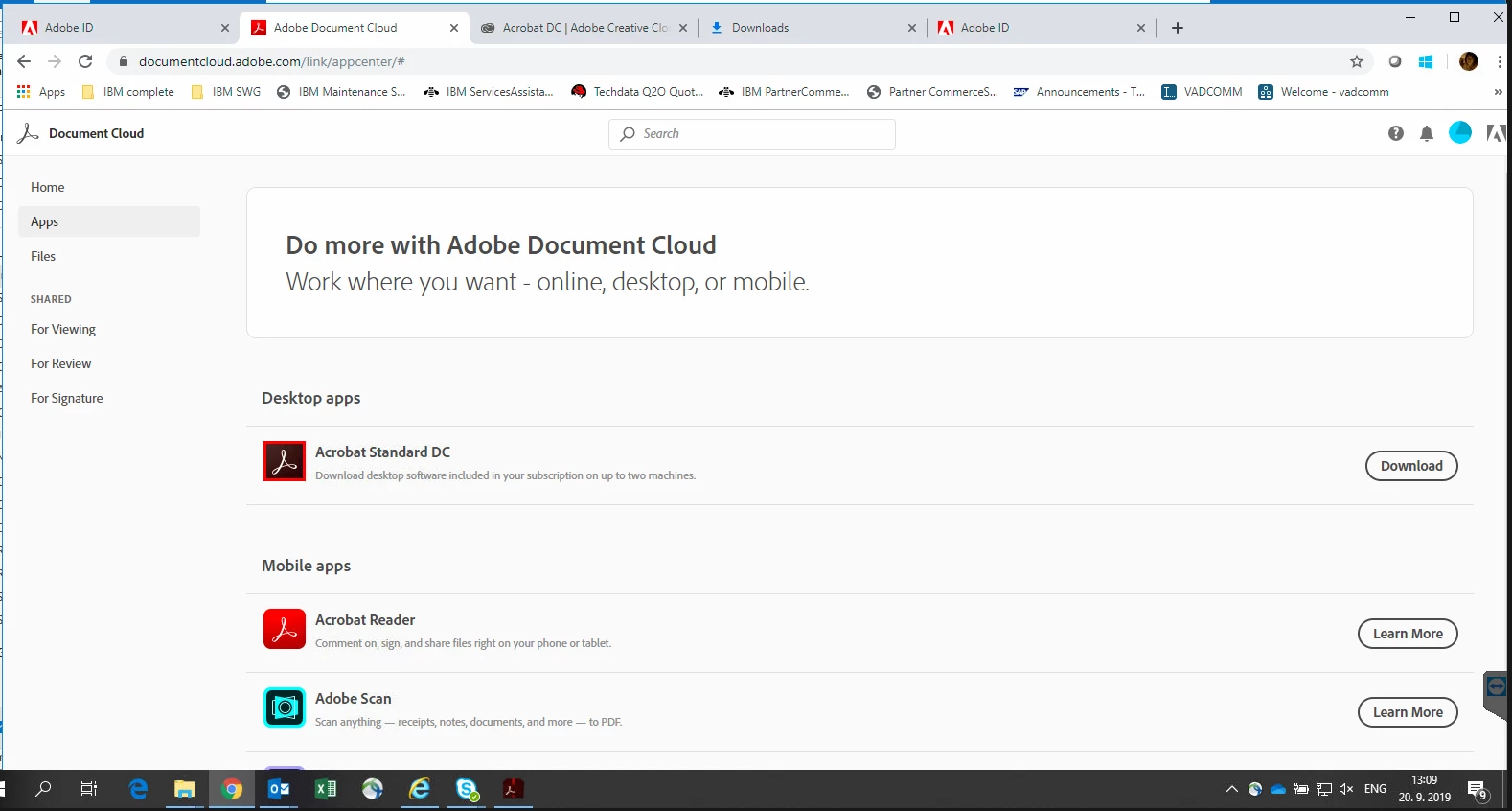
Task: Open For Review shared section
Action: (x=109, y=363)
